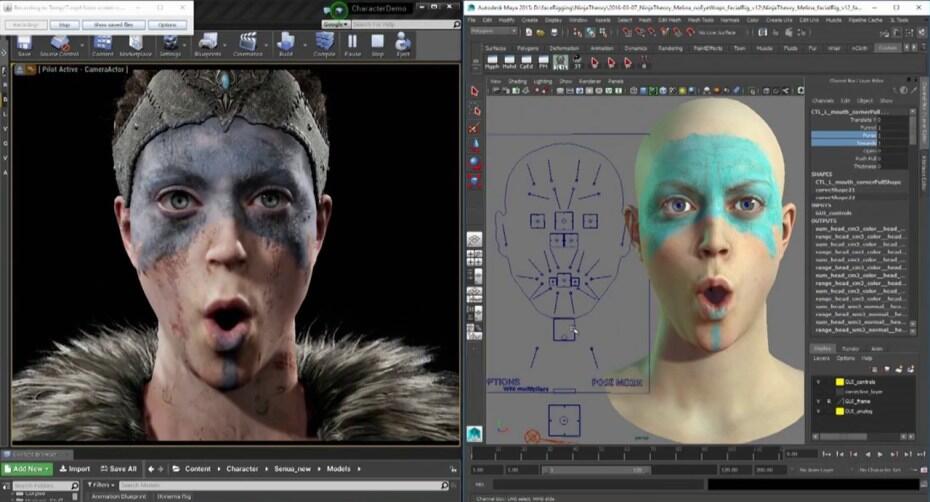Select Maya's Paint Selection tool

(474, 129)
